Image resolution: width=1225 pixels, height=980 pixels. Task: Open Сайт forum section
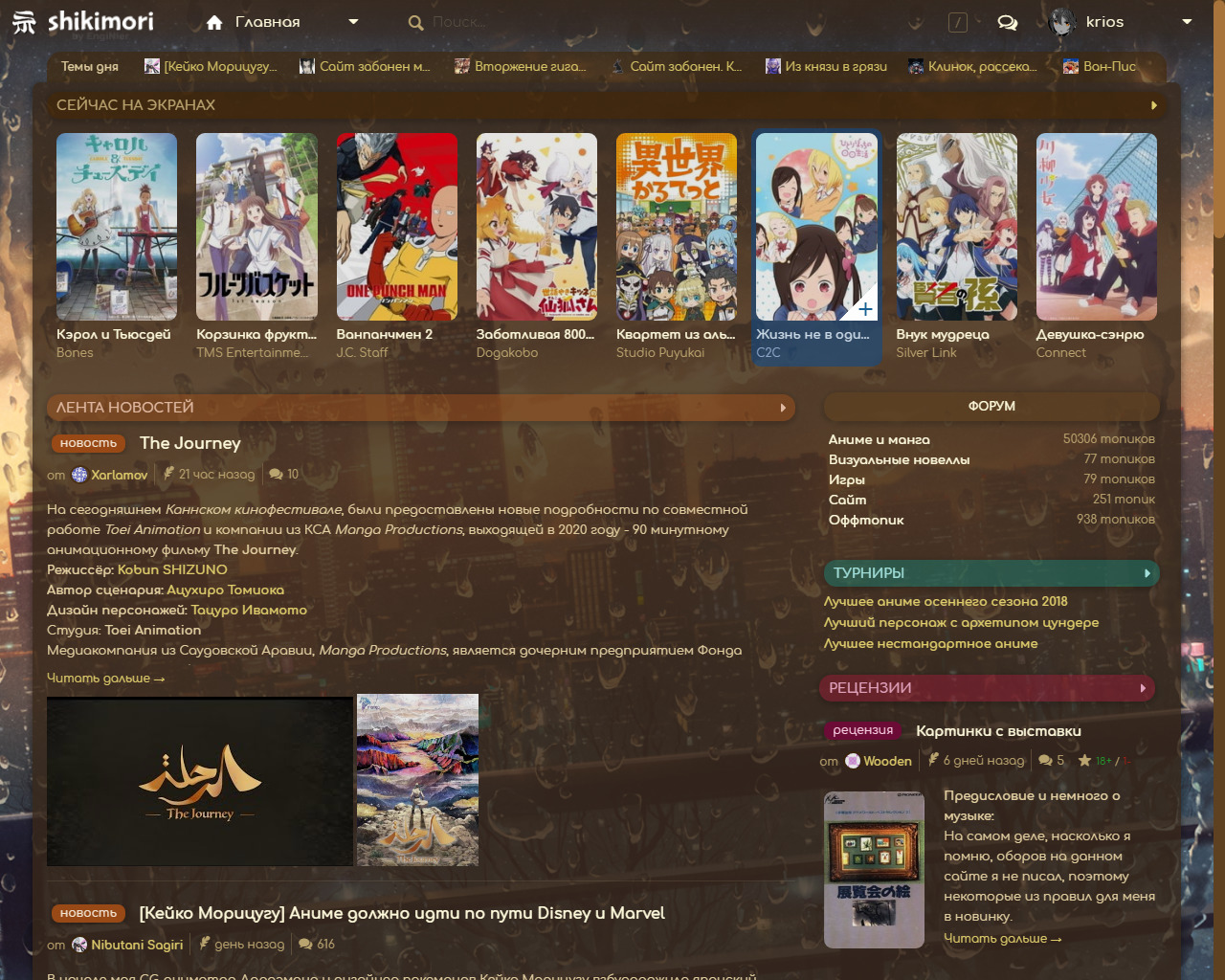pyautogui.click(x=848, y=500)
